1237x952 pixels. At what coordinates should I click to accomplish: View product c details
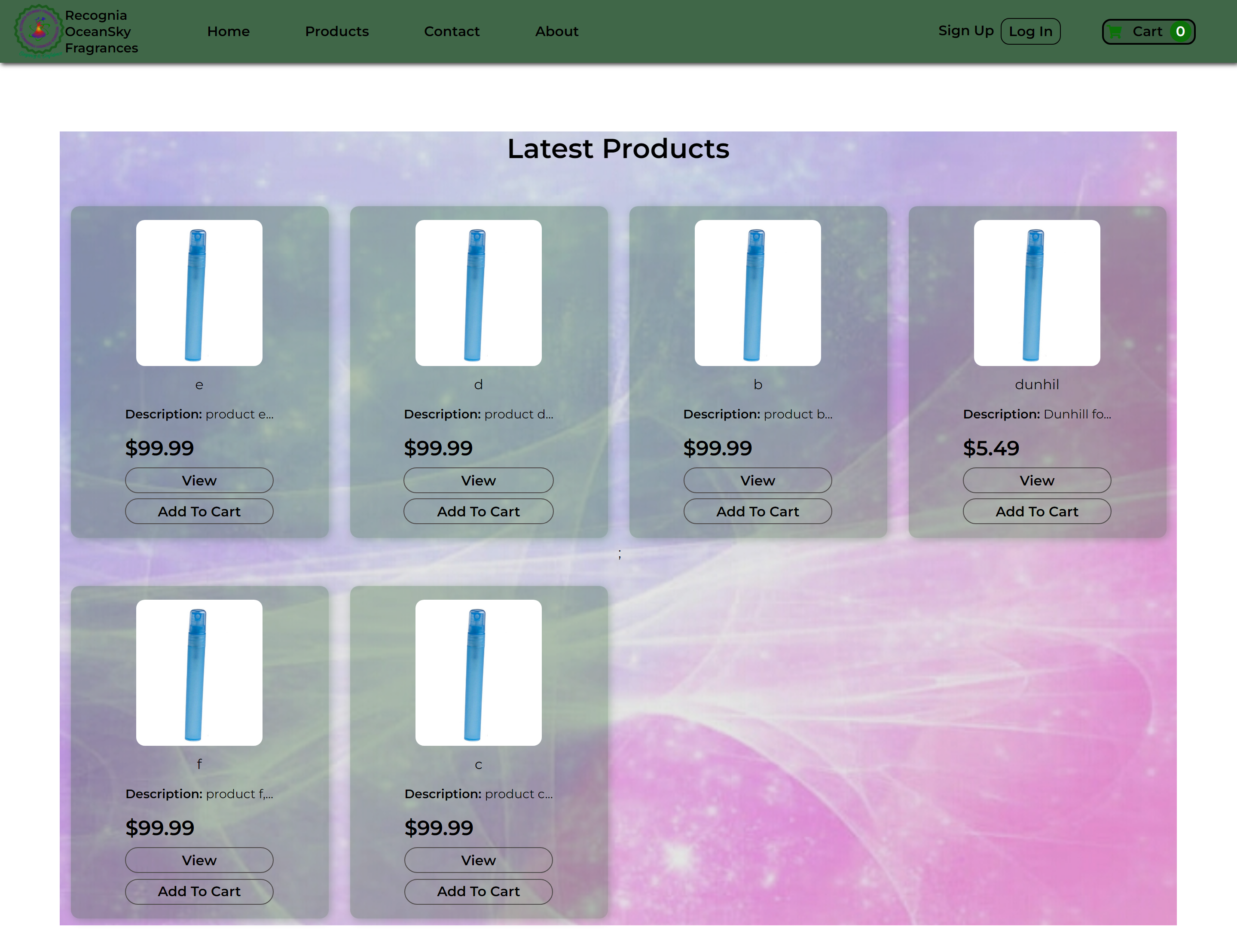[479, 860]
